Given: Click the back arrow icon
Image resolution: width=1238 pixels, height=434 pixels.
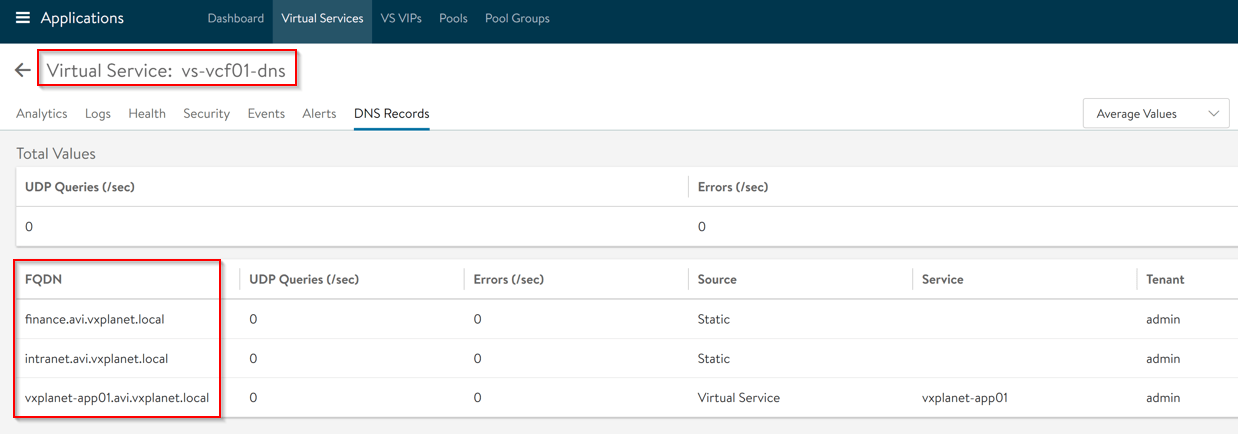Looking at the screenshot, I should click(x=22, y=71).
